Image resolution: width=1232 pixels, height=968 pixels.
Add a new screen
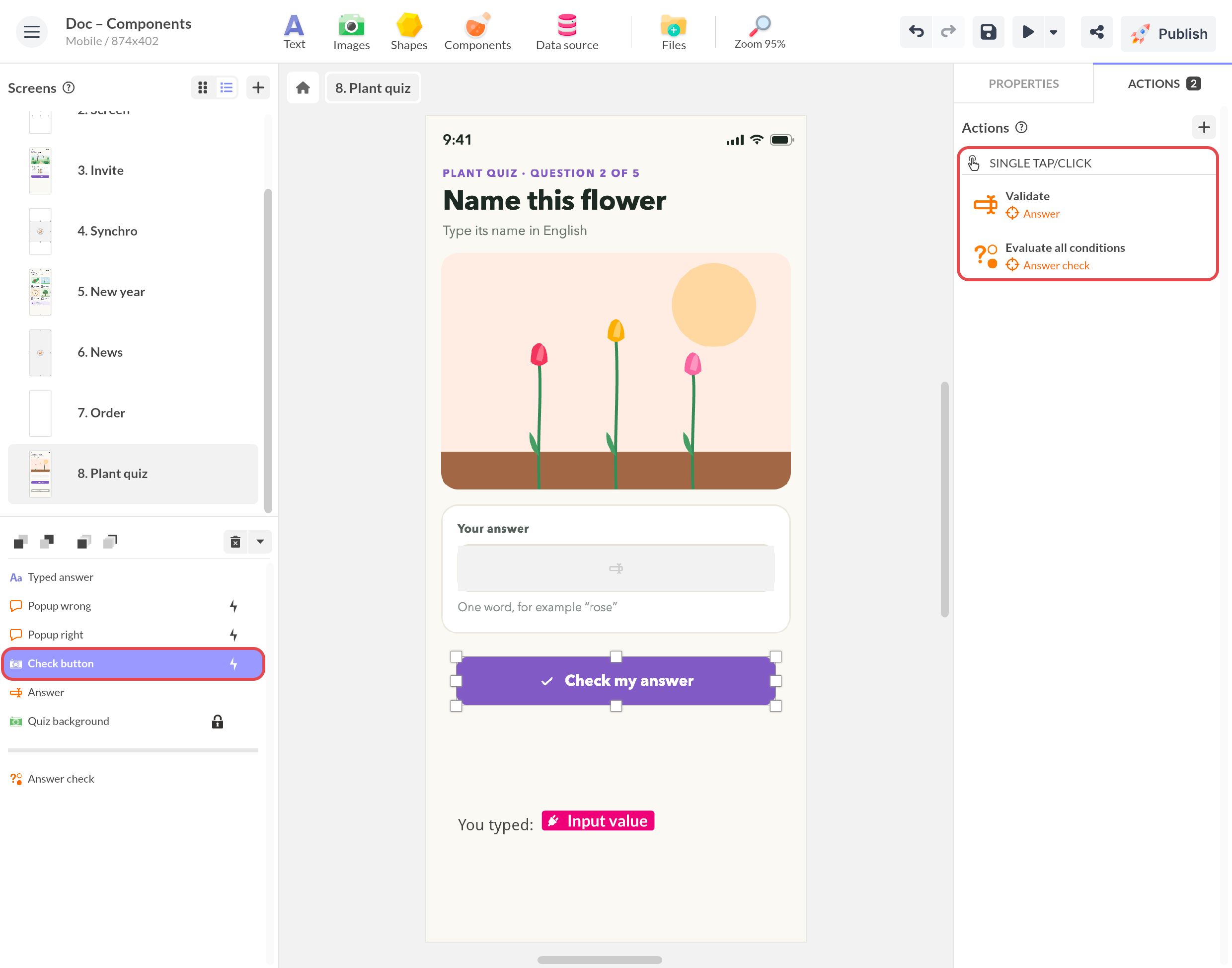pyautogui.click(x=258, y=88)
